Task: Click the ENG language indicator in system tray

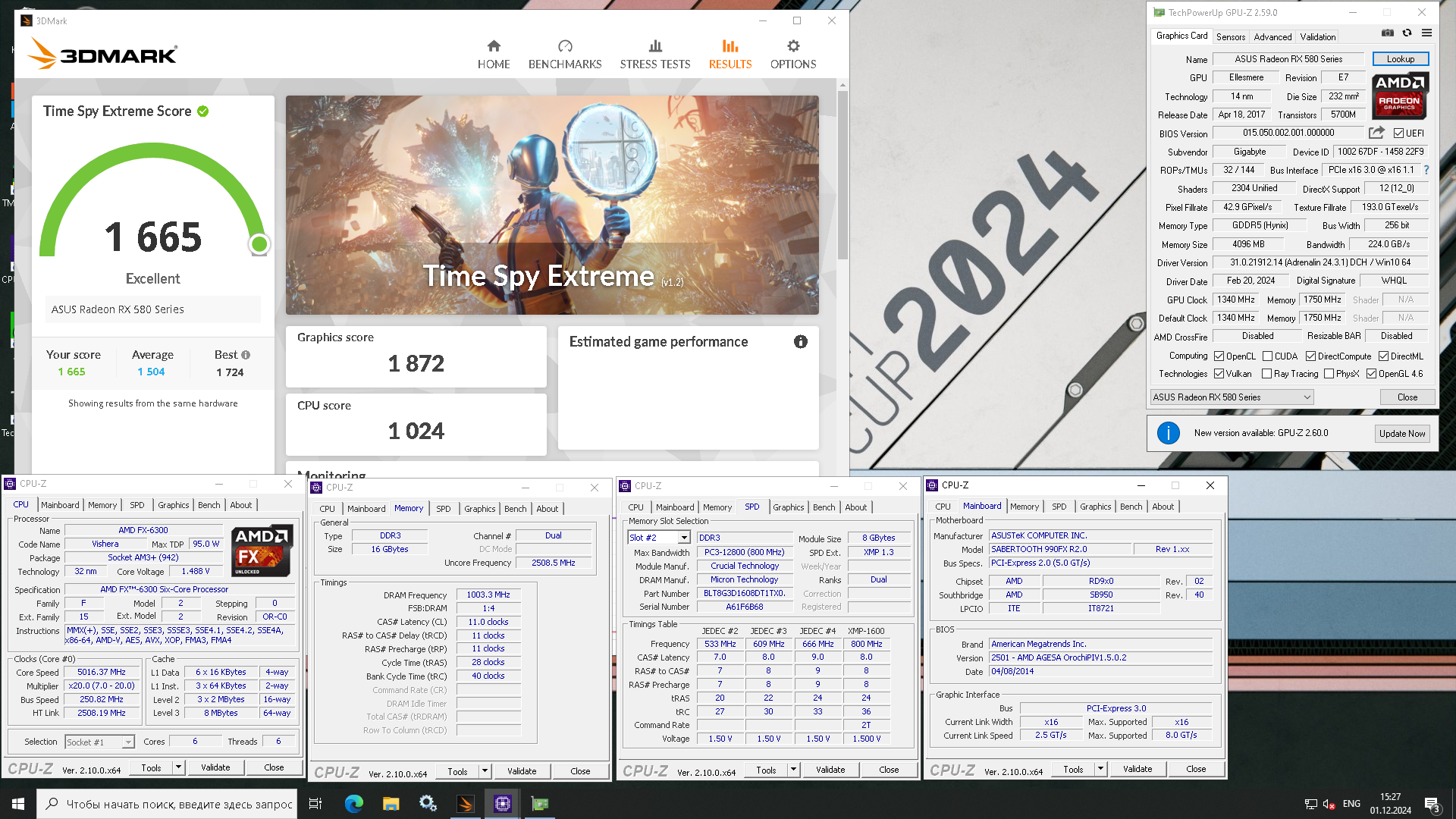Action: click(x=1351, y=804)
